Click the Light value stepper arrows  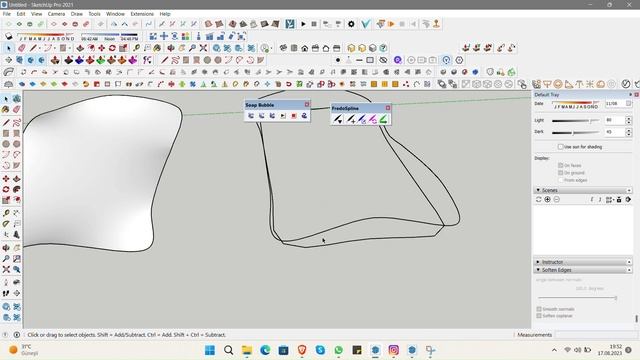(x=629, y=120)
